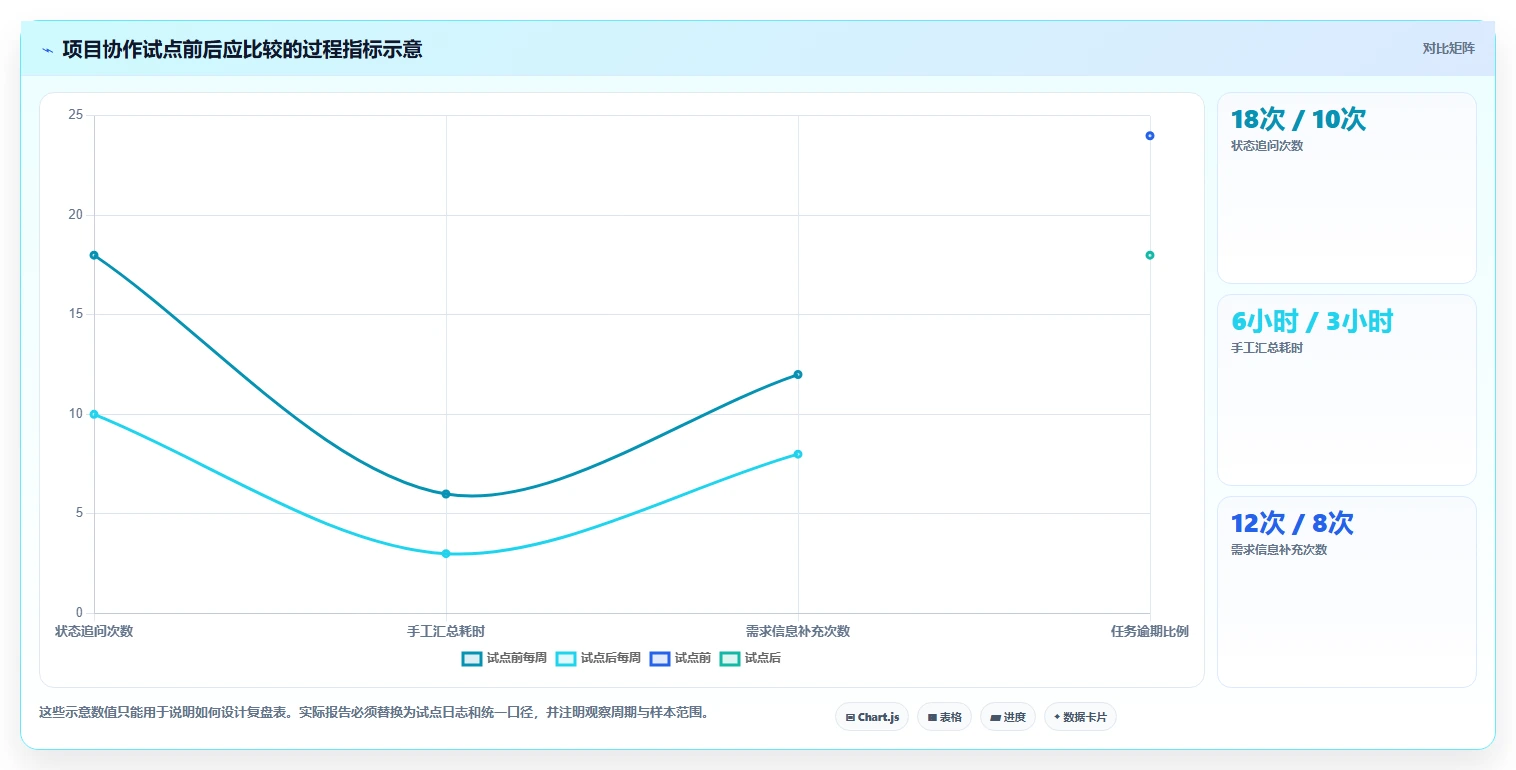Click the 试点前每周 data point at 18
Screen dimensions: 1516x770
[x=94, y=255]
